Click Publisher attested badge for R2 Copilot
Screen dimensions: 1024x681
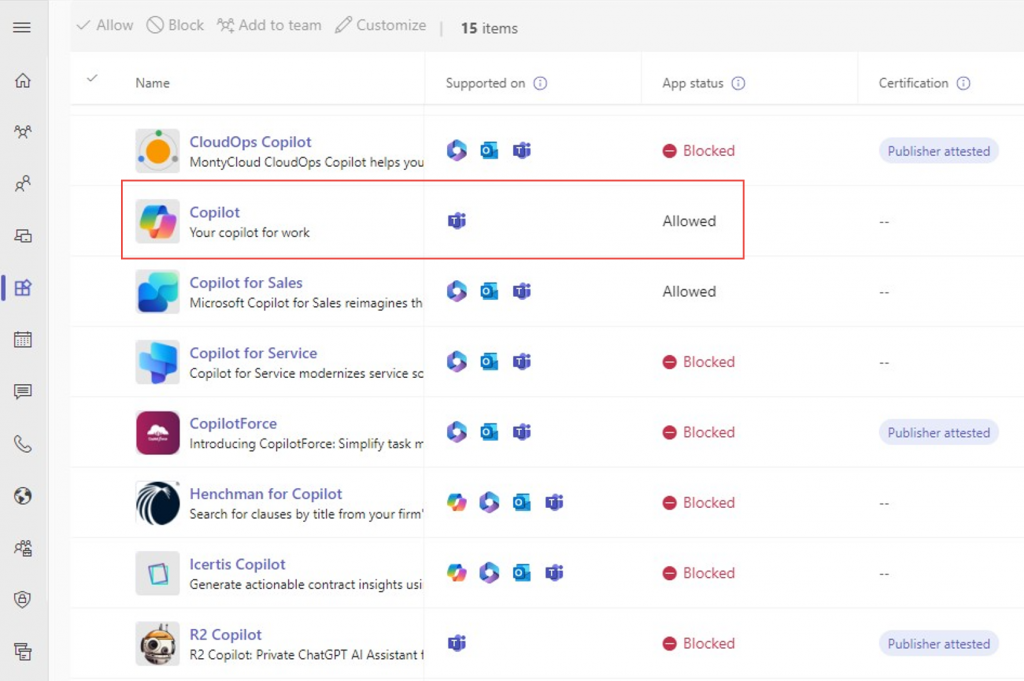point(938,644)
